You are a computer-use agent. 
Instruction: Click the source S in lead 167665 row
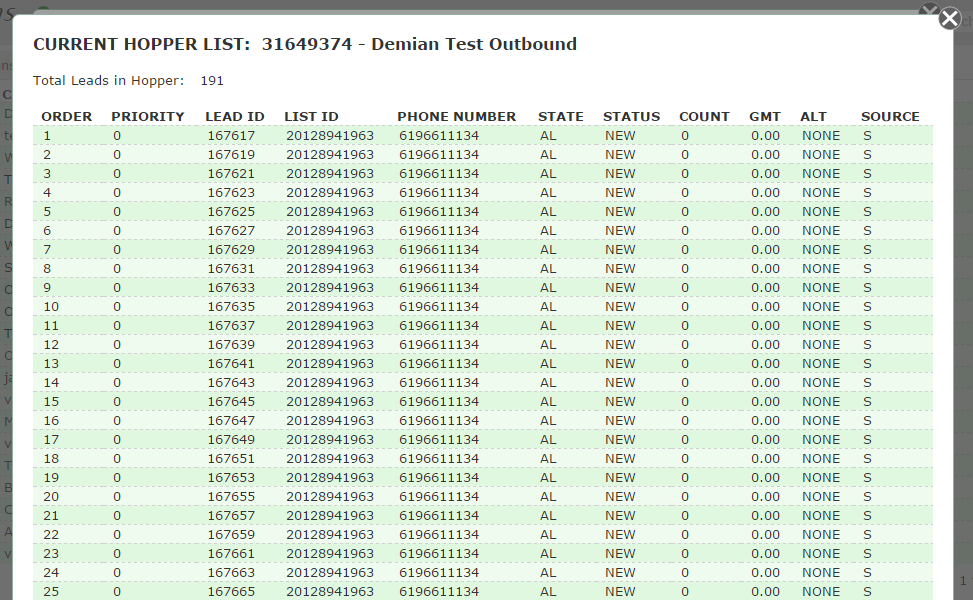point(867,591)
